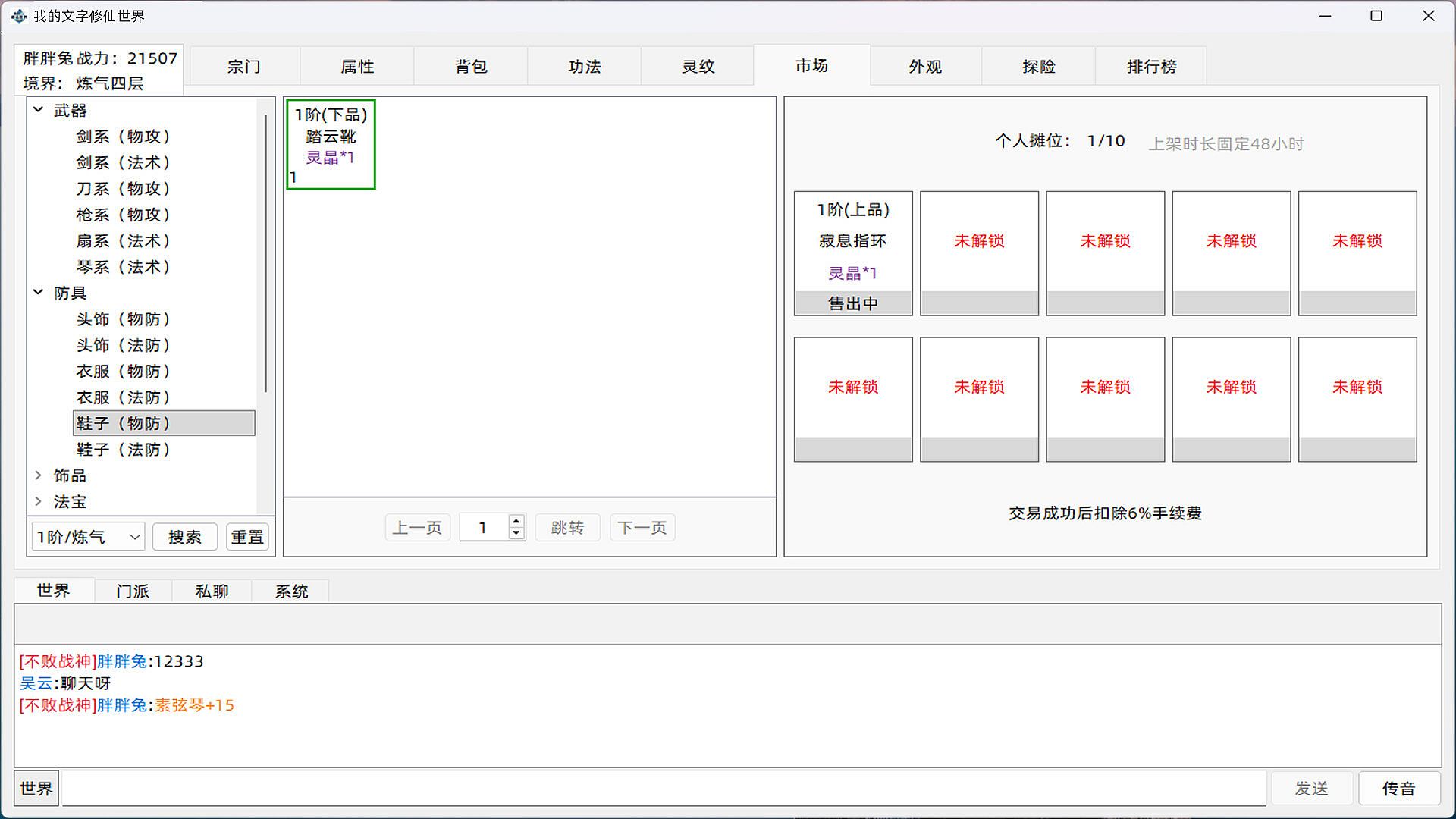Select the 踏云靴 market listing

331,144
